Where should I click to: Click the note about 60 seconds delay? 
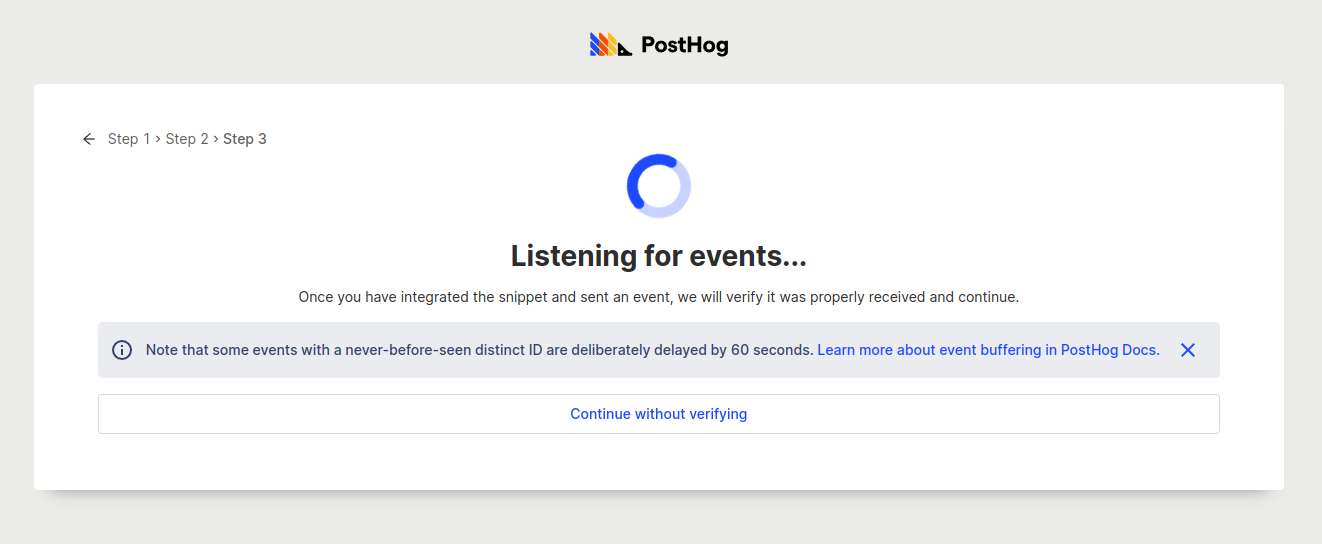coord(479,350)
